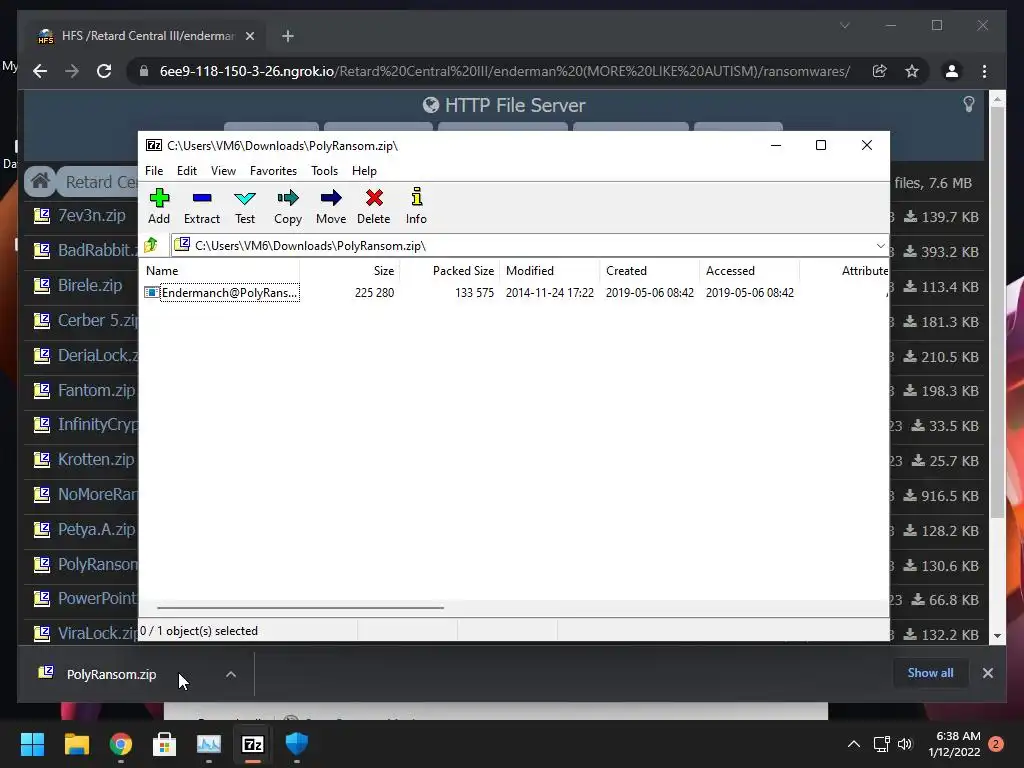Click the Chrome address bar URL
Image resolution: width=1024 pixels, height=768 pixels.
pyautogui.click(x=504, y=71)
